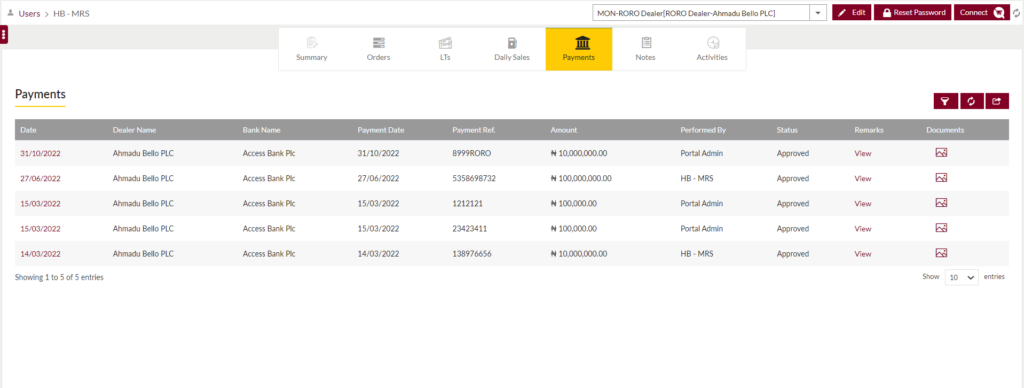The height and width of the screenshot is (388, 1024).
Task: Open payment dated 14/03/2022
Action: point(40,253)
